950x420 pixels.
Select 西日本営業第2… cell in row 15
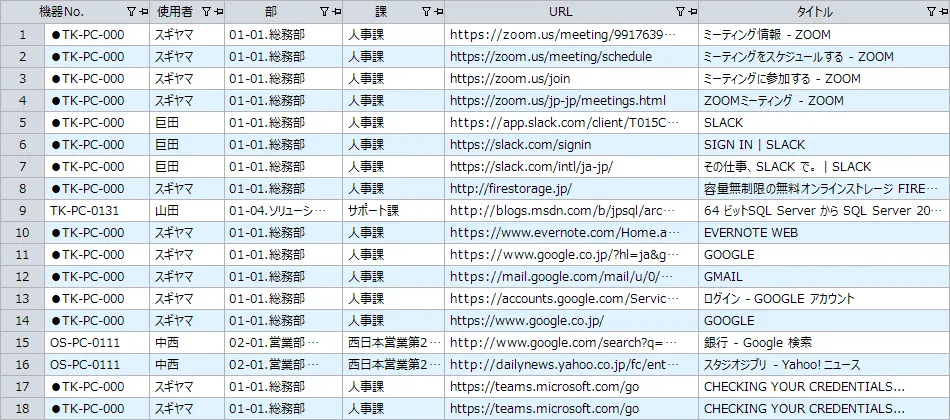(393, 343)
